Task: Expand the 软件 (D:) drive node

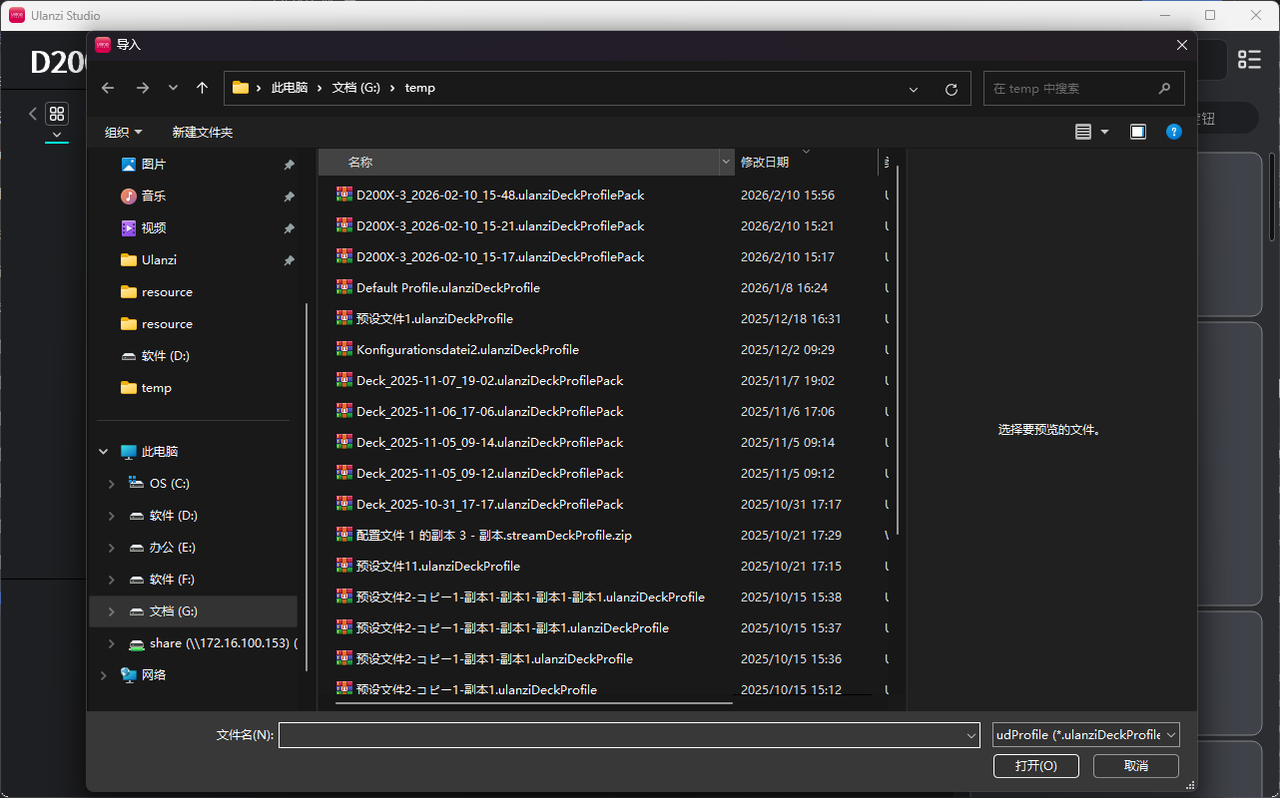Action: [x=111, y=515]
